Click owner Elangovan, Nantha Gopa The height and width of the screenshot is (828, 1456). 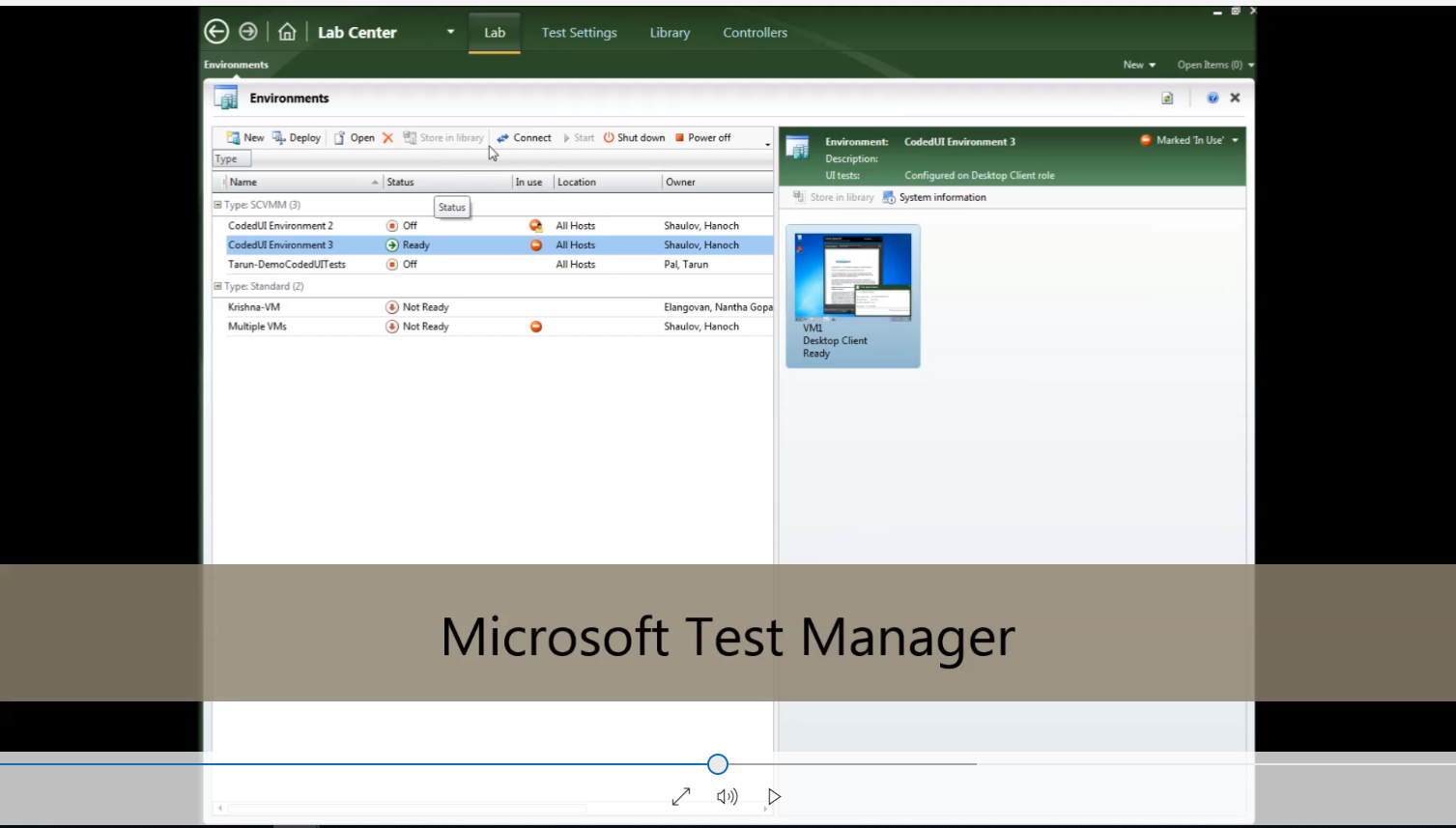[718, 307]
